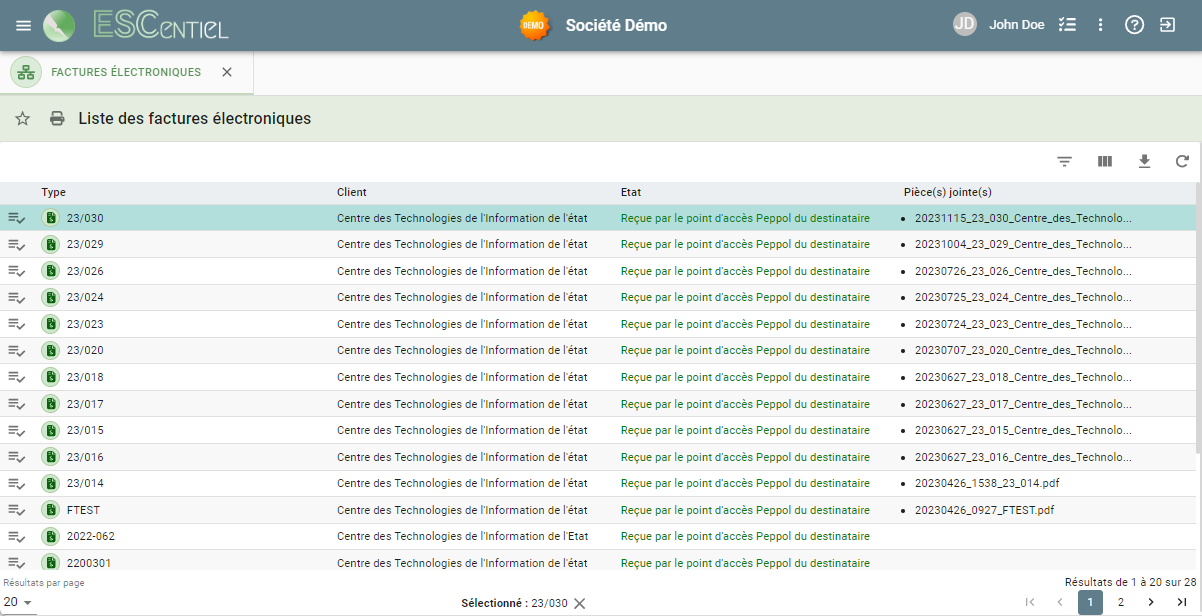This screenshot has height=616, width=1202.
Task: Open the three-dot more options menu
Action: 1100,25
